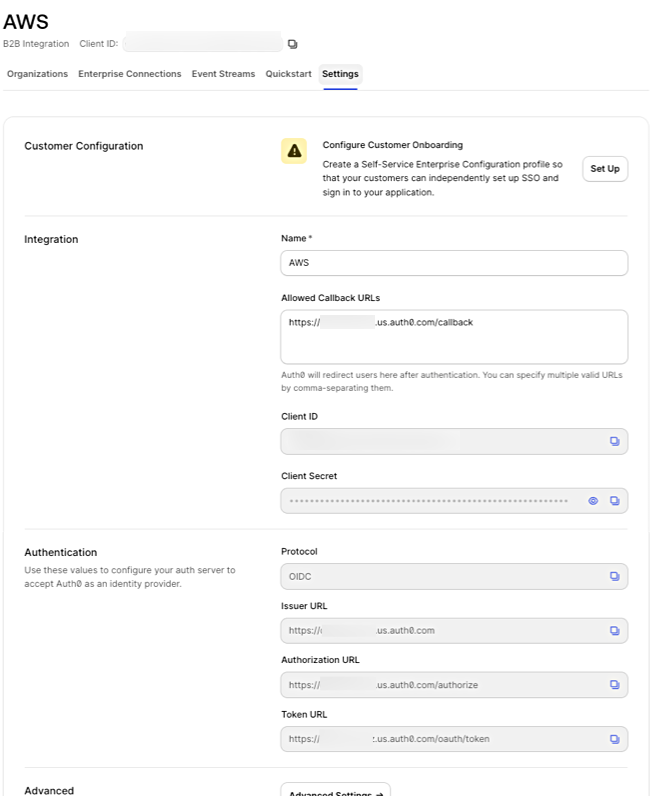Click into Allowed Callback URLs box
This screenshot has width=650, height=796.
click(454, 337)
